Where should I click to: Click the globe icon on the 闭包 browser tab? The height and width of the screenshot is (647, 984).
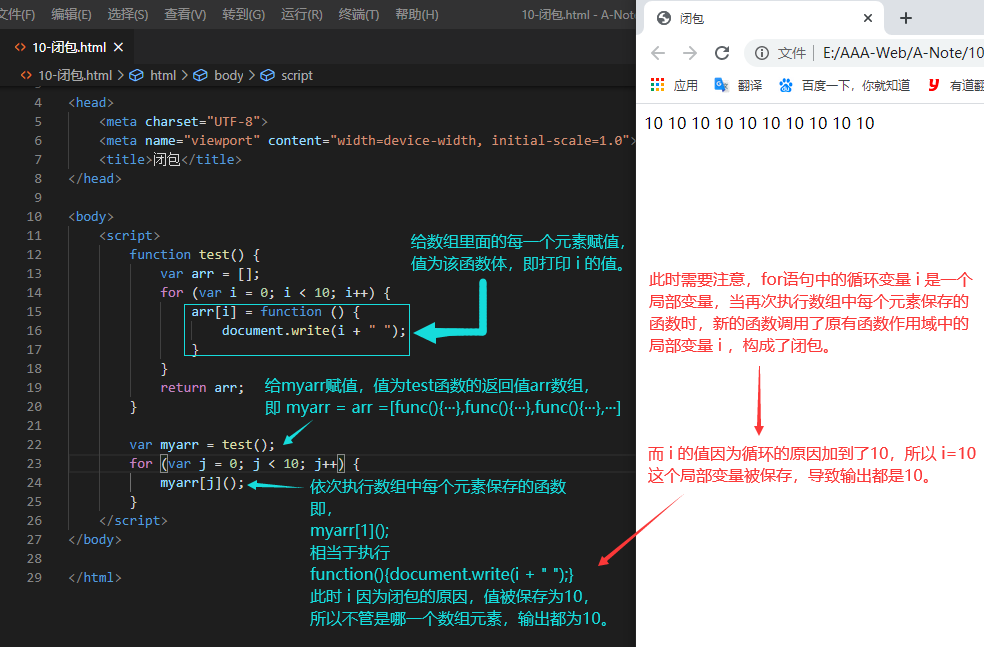coord(663,17)
